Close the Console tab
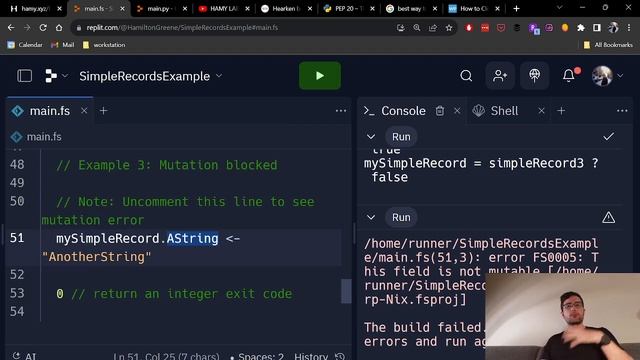Screen dimensions: 640x360 [457, 111]
